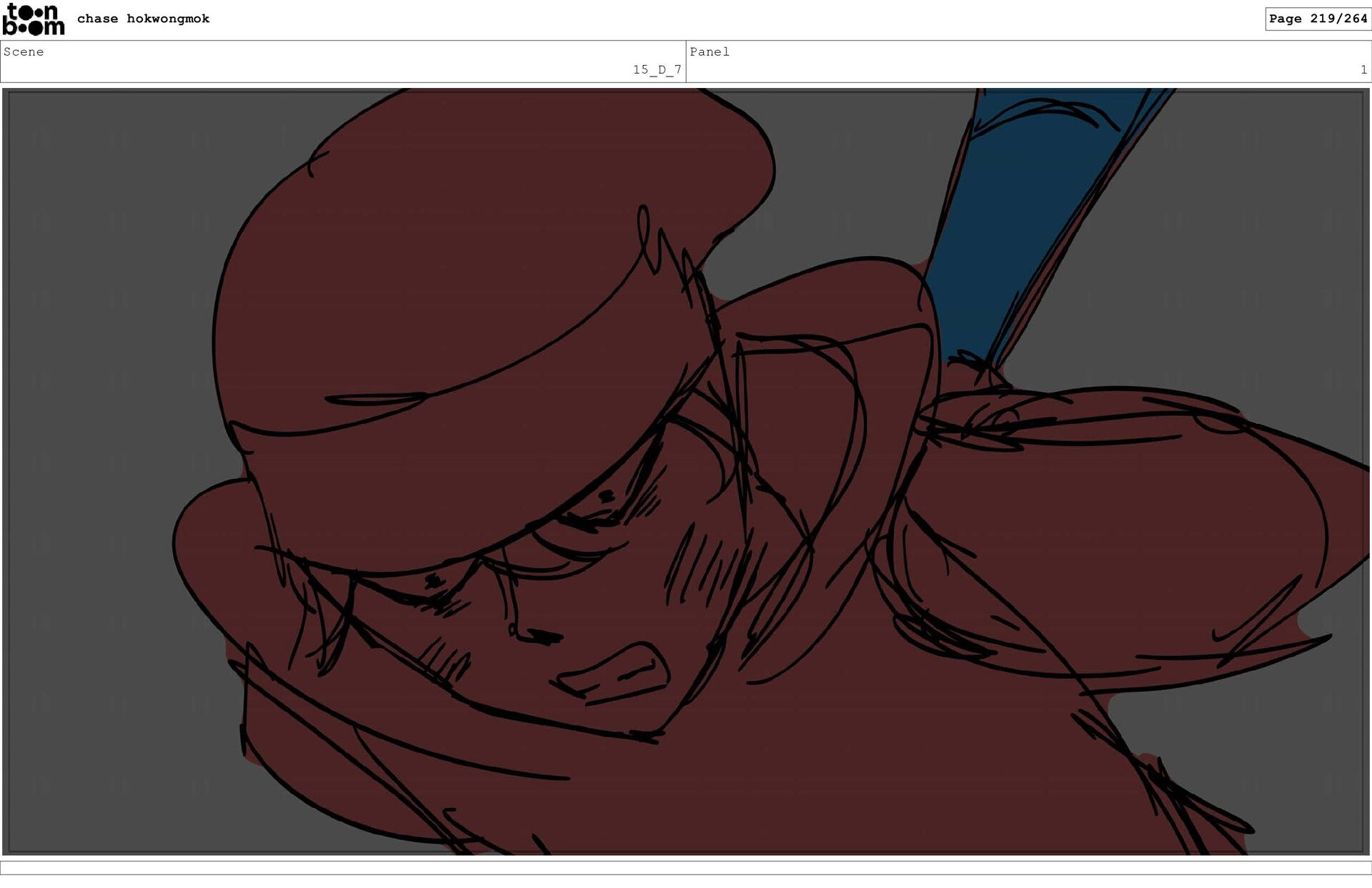Click the Page 219/264 indicator box

point(1318,19)
